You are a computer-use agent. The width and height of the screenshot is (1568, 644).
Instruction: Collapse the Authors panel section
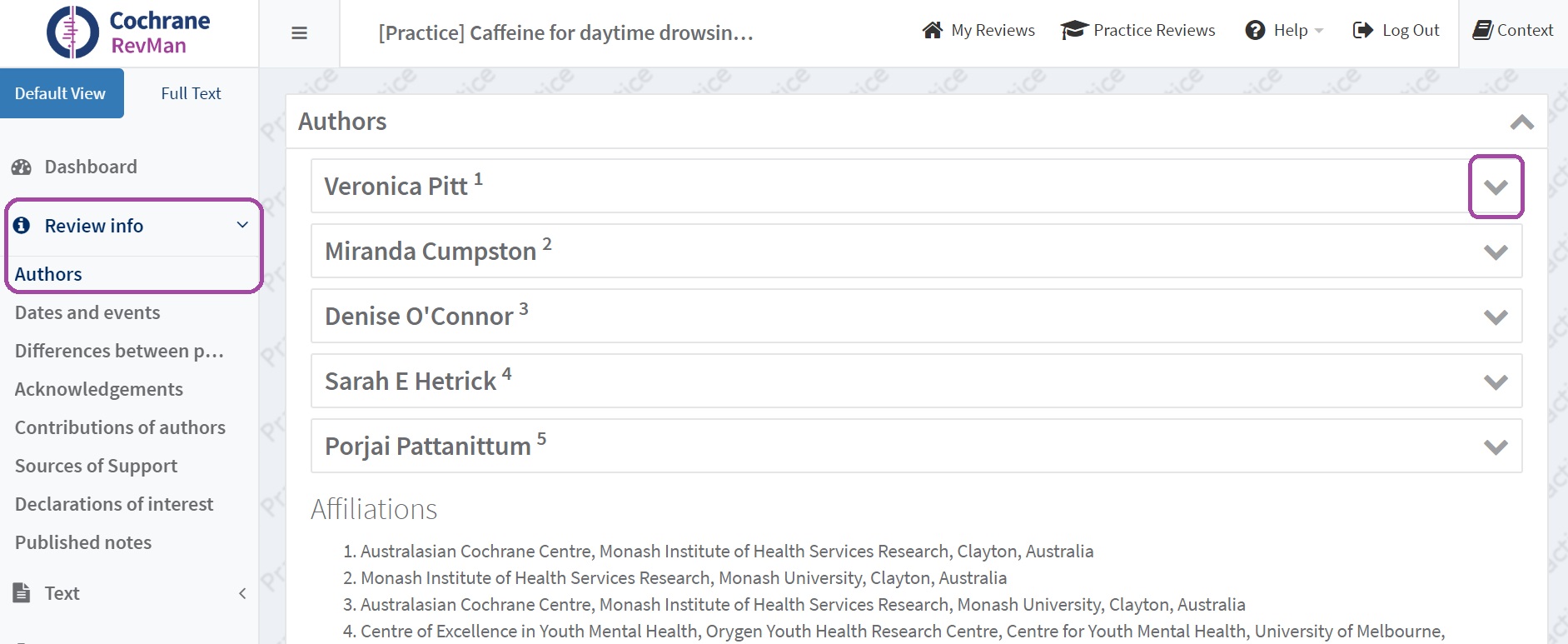pyautogui.click(x=1521, y=122)
